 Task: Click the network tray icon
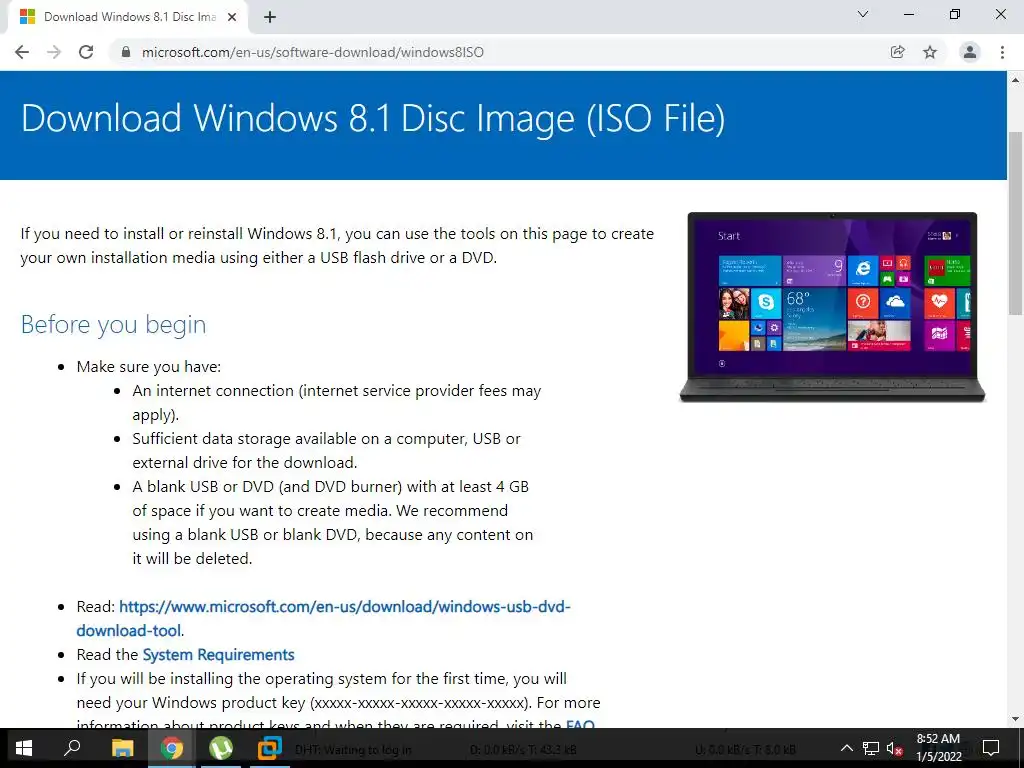point(871,748)
